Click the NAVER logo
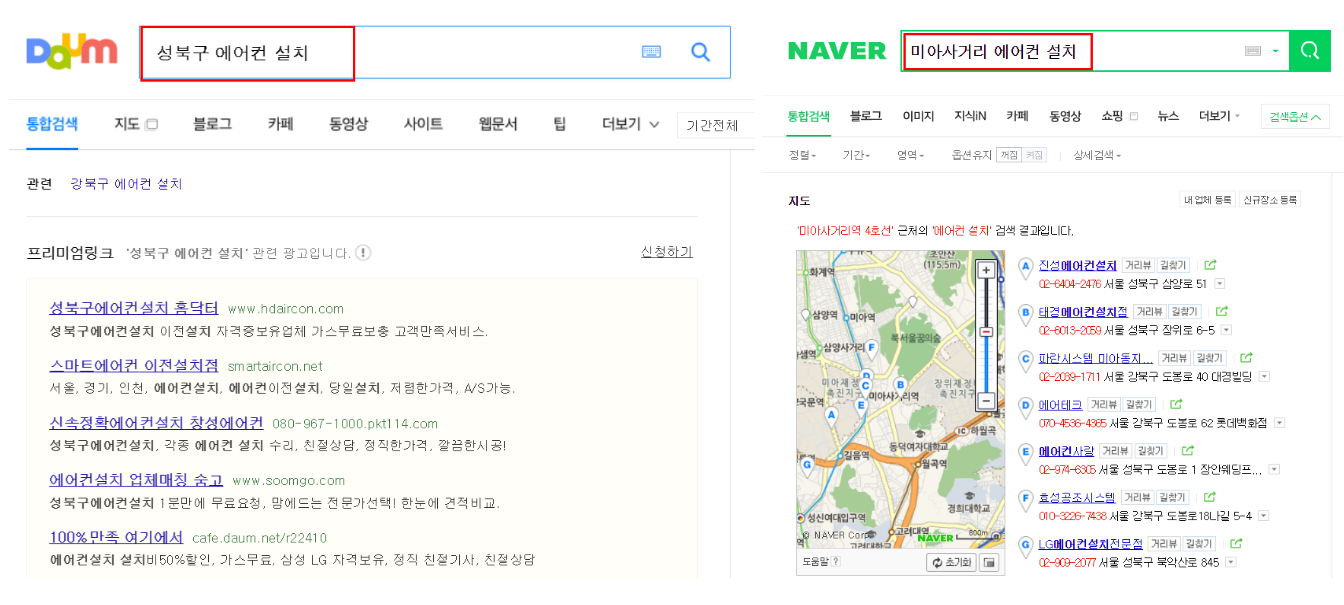Image resolution: width=1344 pixels, height=605 pixels. (837, 51)
